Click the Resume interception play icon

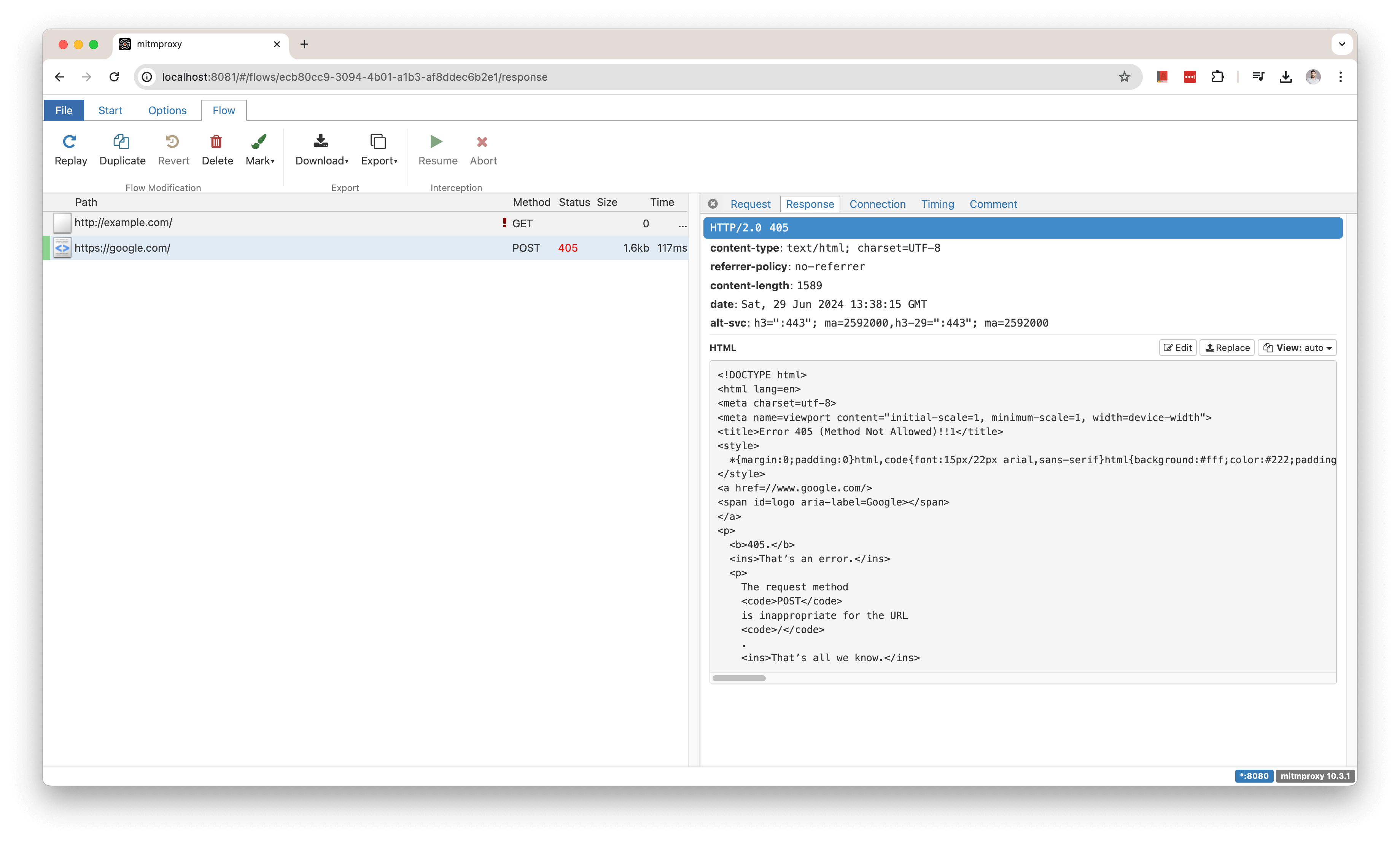pos(437,142)
